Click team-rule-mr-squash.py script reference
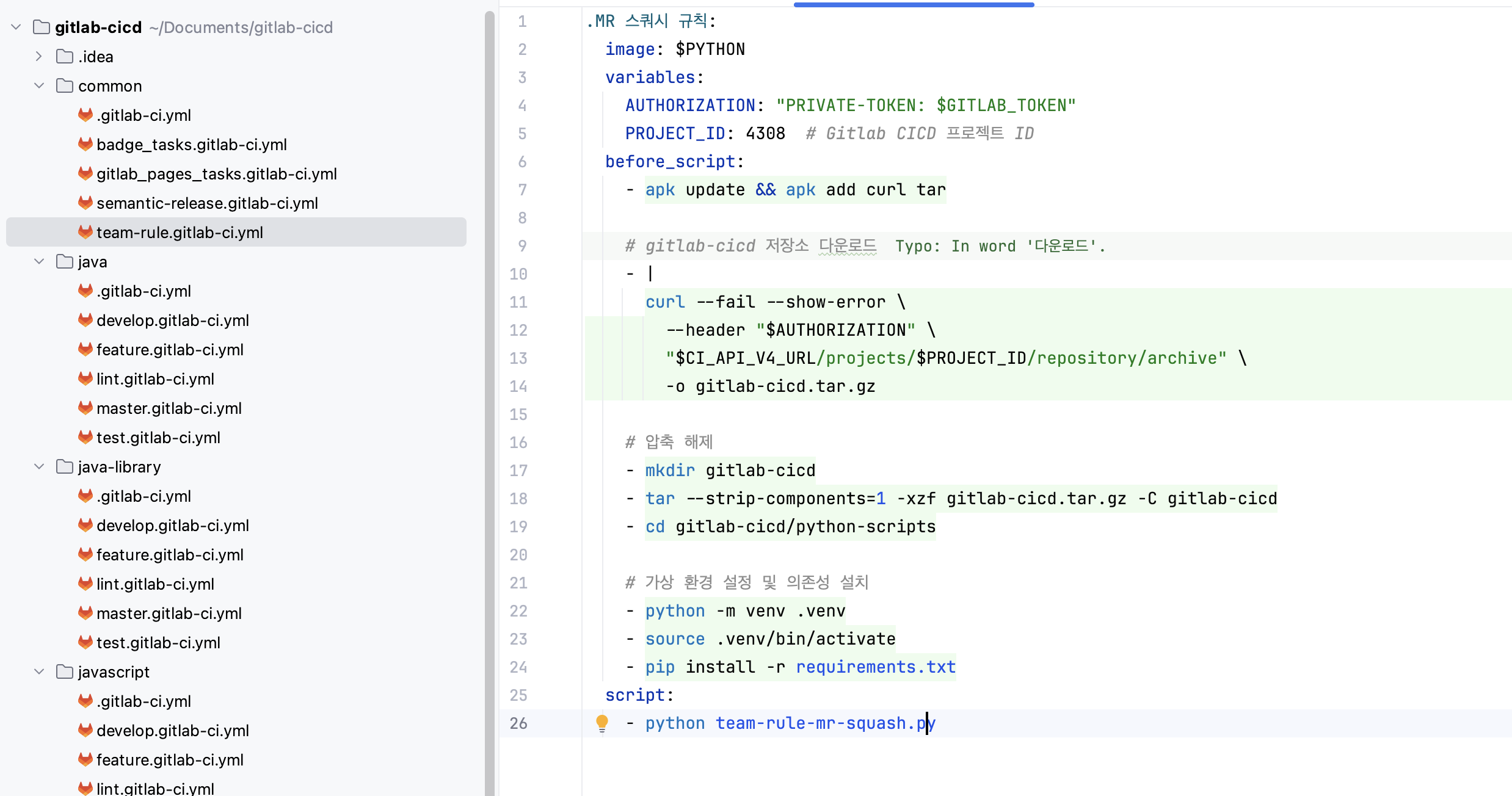This screenshot has height=796, width=1512. coord(824,723)
